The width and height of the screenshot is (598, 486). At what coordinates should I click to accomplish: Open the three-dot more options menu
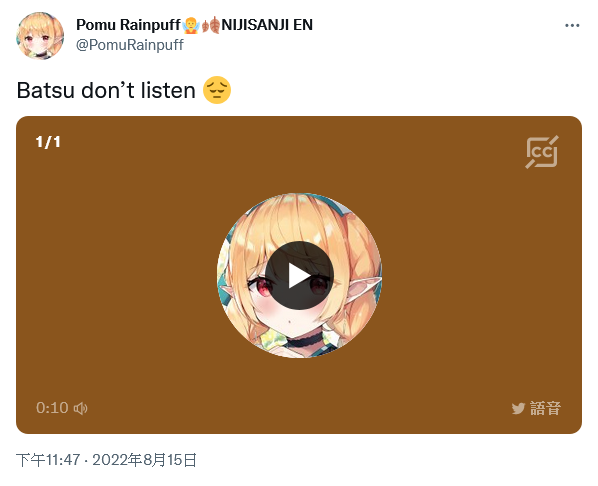point(572,26)
